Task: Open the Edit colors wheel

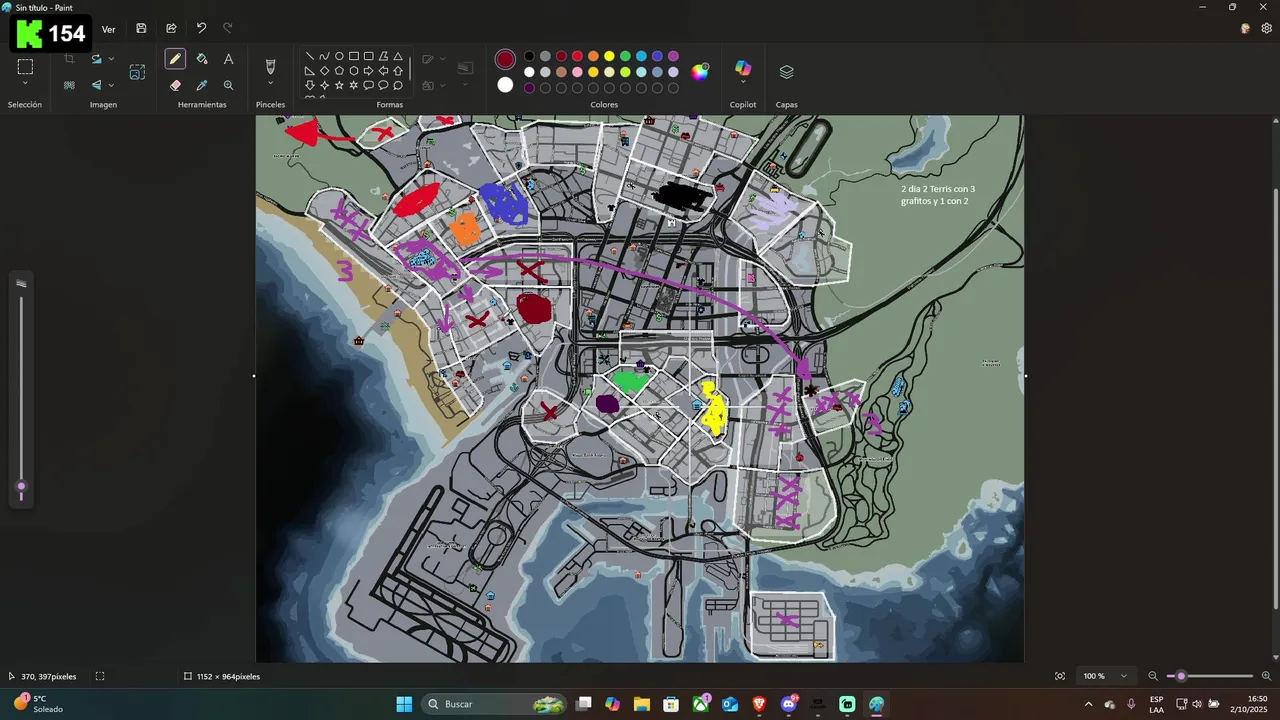Action: tap(700, 71)
